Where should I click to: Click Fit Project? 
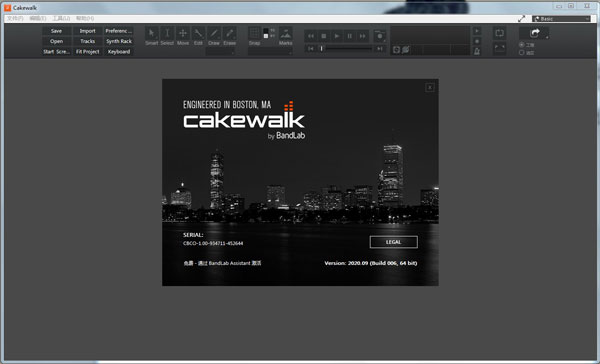88,52
